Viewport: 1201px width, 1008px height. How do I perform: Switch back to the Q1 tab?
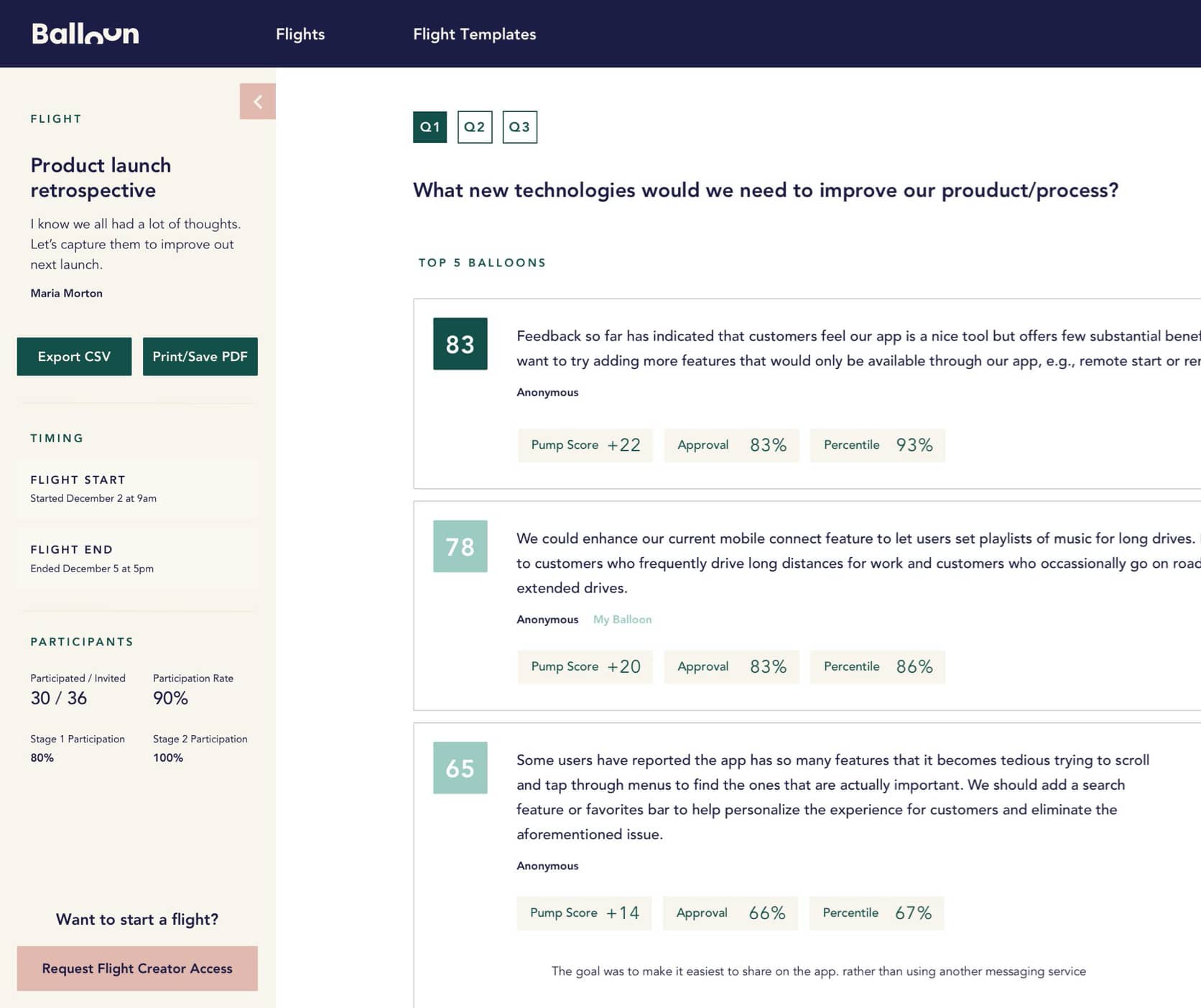(430, 126)
